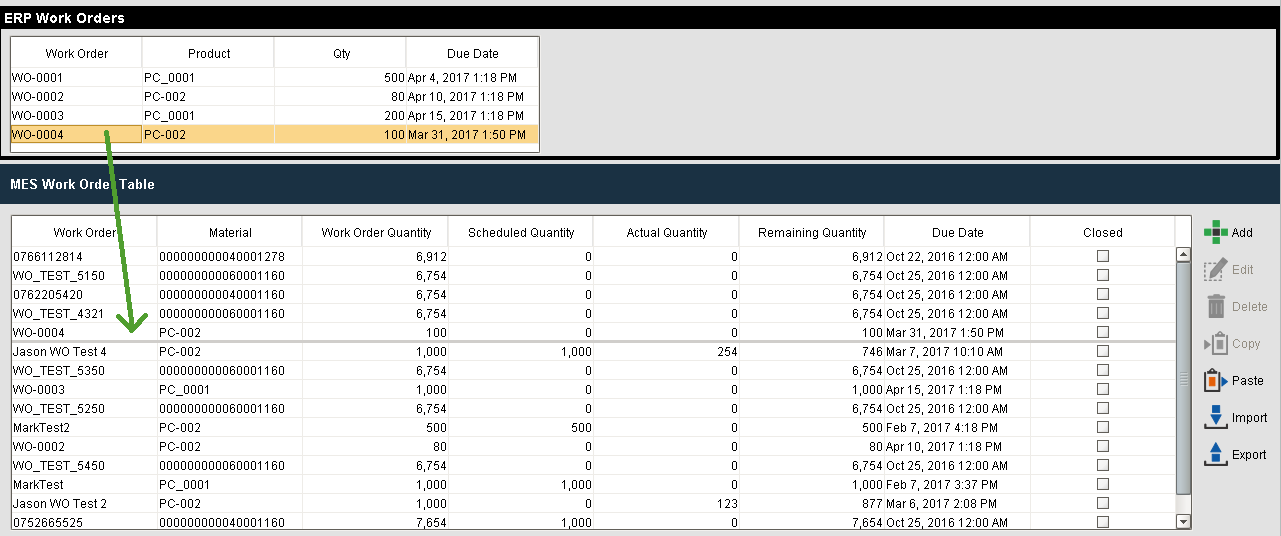Check the Closed box for Jason WO Test 4
The image size is (1281, 536).
[x=1103, y=351]
